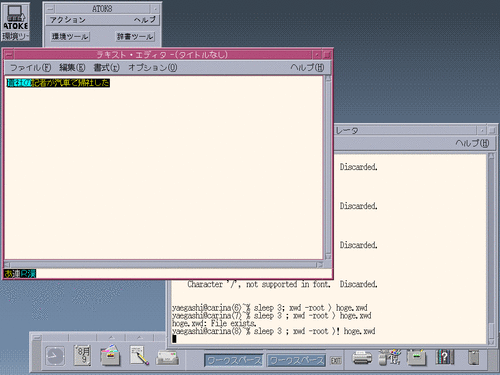The image size is (500, 375).
Task: Open the 編集(E) menu in the text editor
Action: click(x=72, y=68)
